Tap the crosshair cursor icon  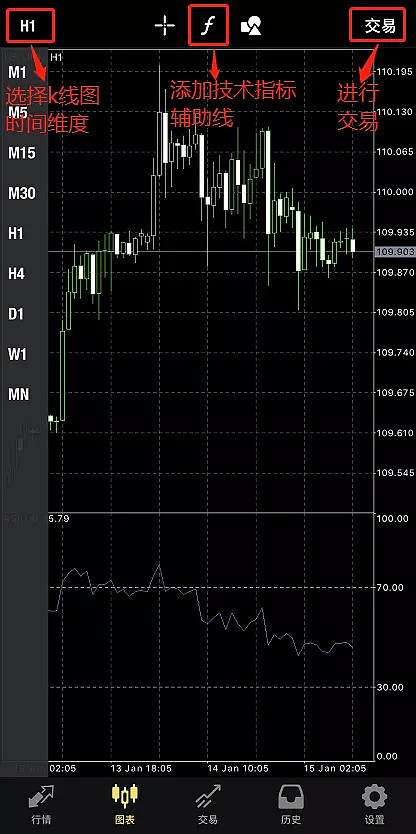[x=164, y=26]
